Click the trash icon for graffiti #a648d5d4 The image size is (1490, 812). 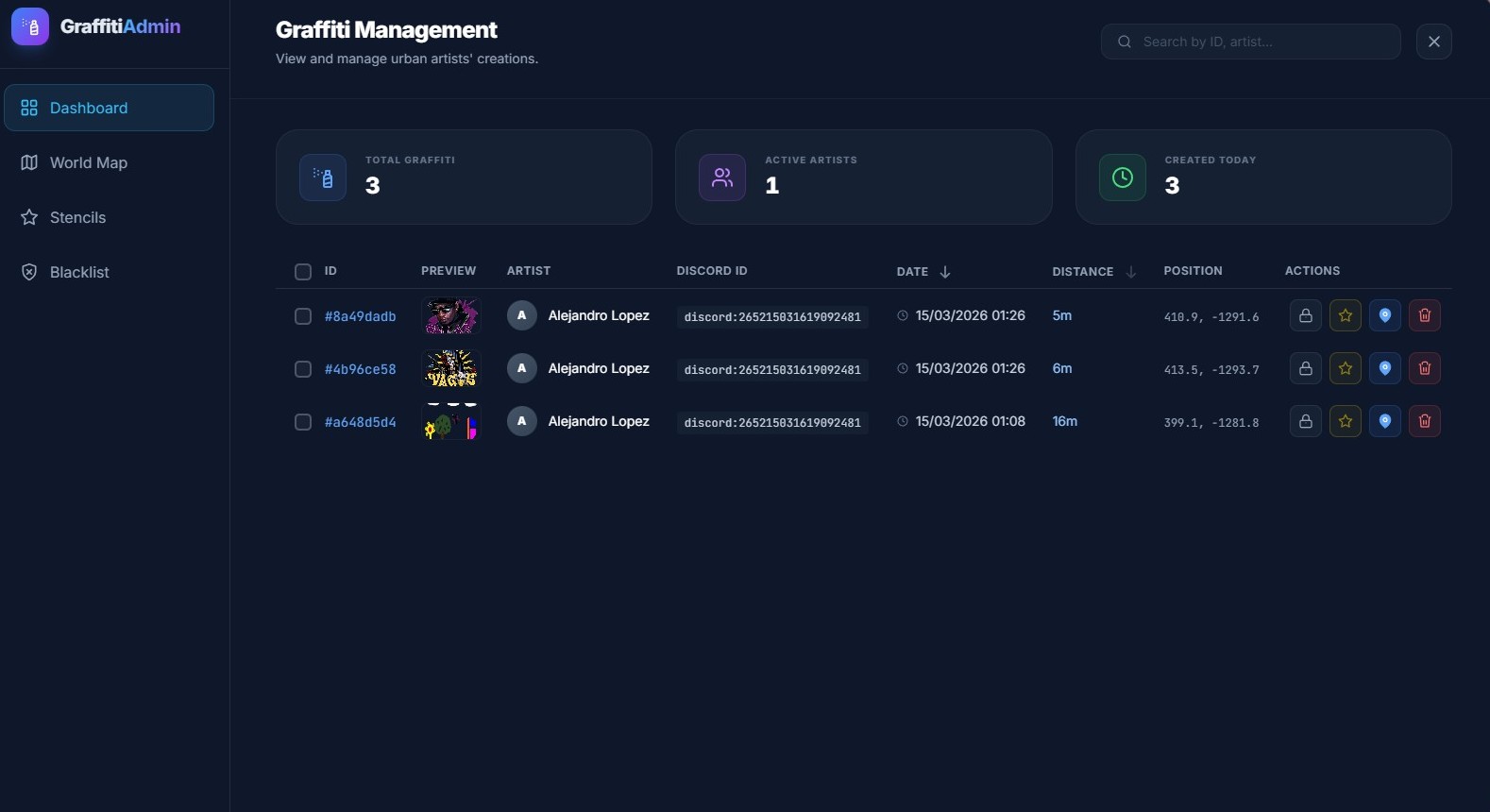[1424, 421]
